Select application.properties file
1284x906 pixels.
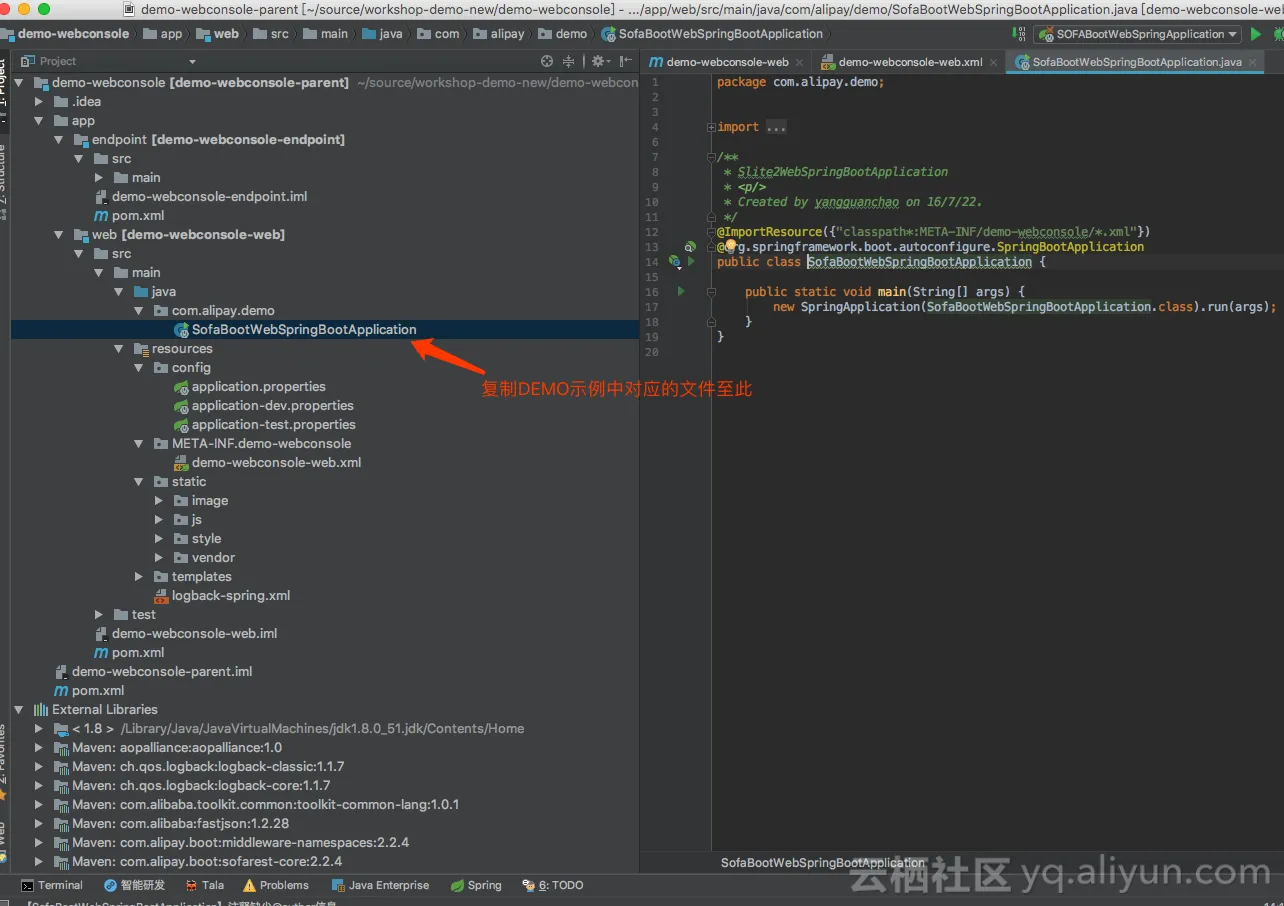[x=249, y=386]
